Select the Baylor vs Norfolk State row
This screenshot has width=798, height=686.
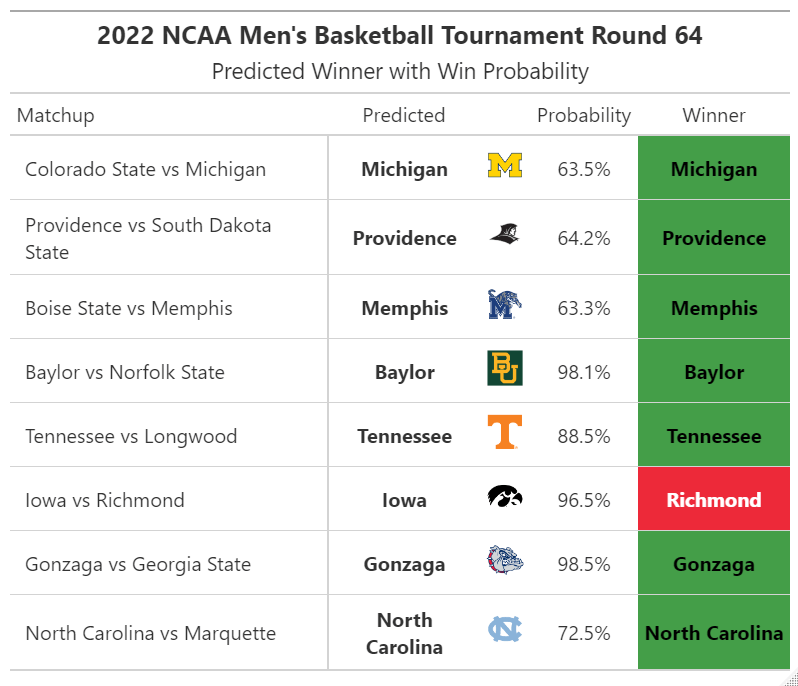pyautogui.click(x=125, y=372)
